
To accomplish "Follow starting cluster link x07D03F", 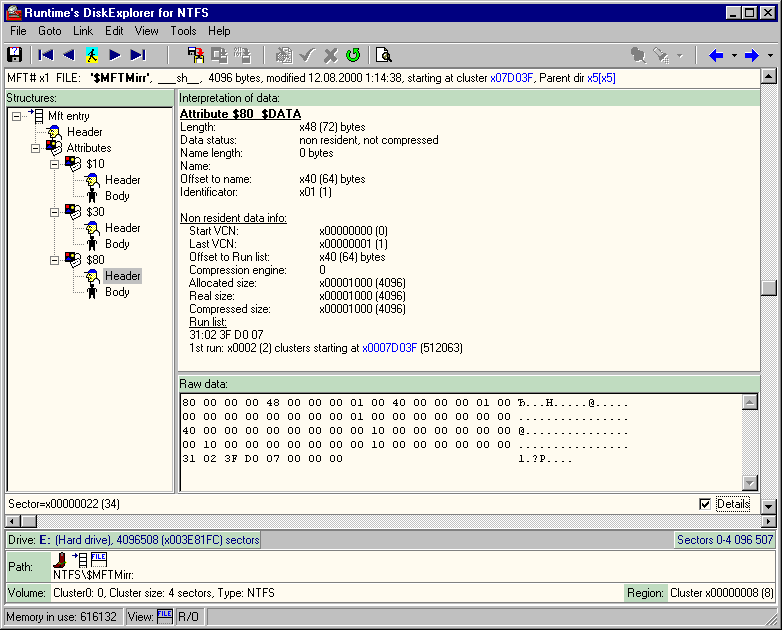I will click(512, 78).
